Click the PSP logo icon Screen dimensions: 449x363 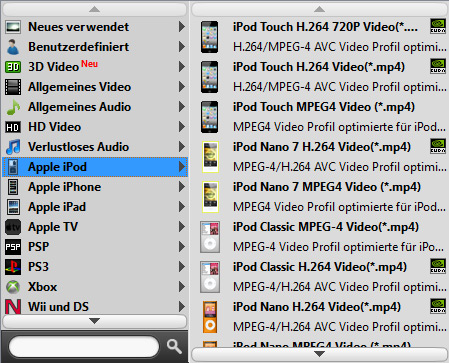[x=13, y=247]
